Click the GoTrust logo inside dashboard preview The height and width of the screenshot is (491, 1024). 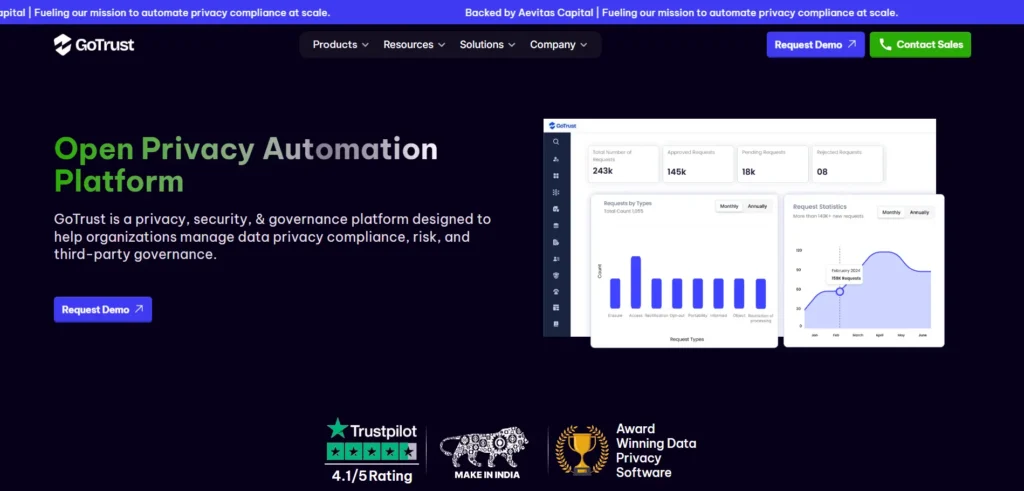[x=562, y=125]
